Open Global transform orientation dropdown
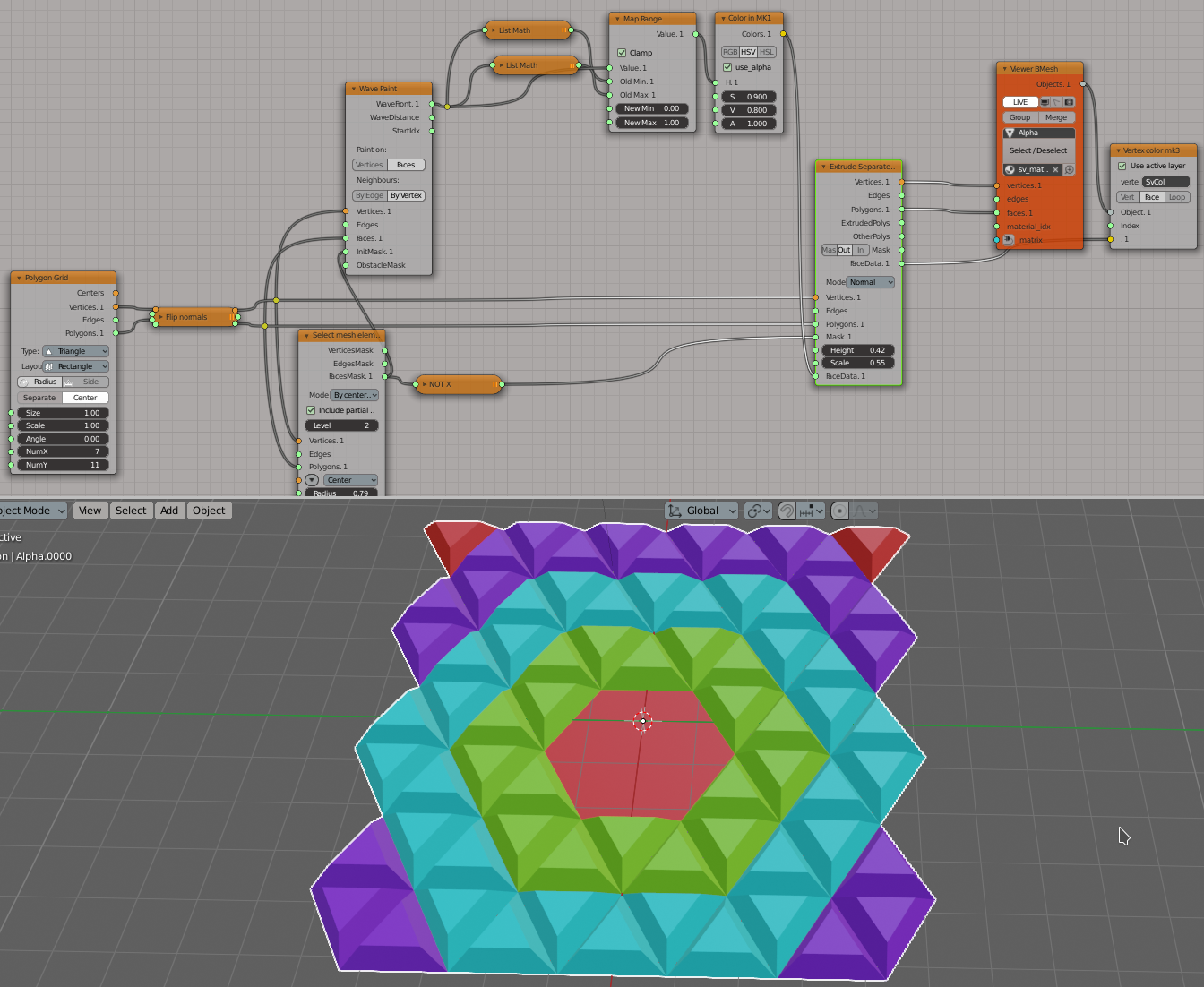The height and width of the screenshot is (987, 1204). (701, 511)
